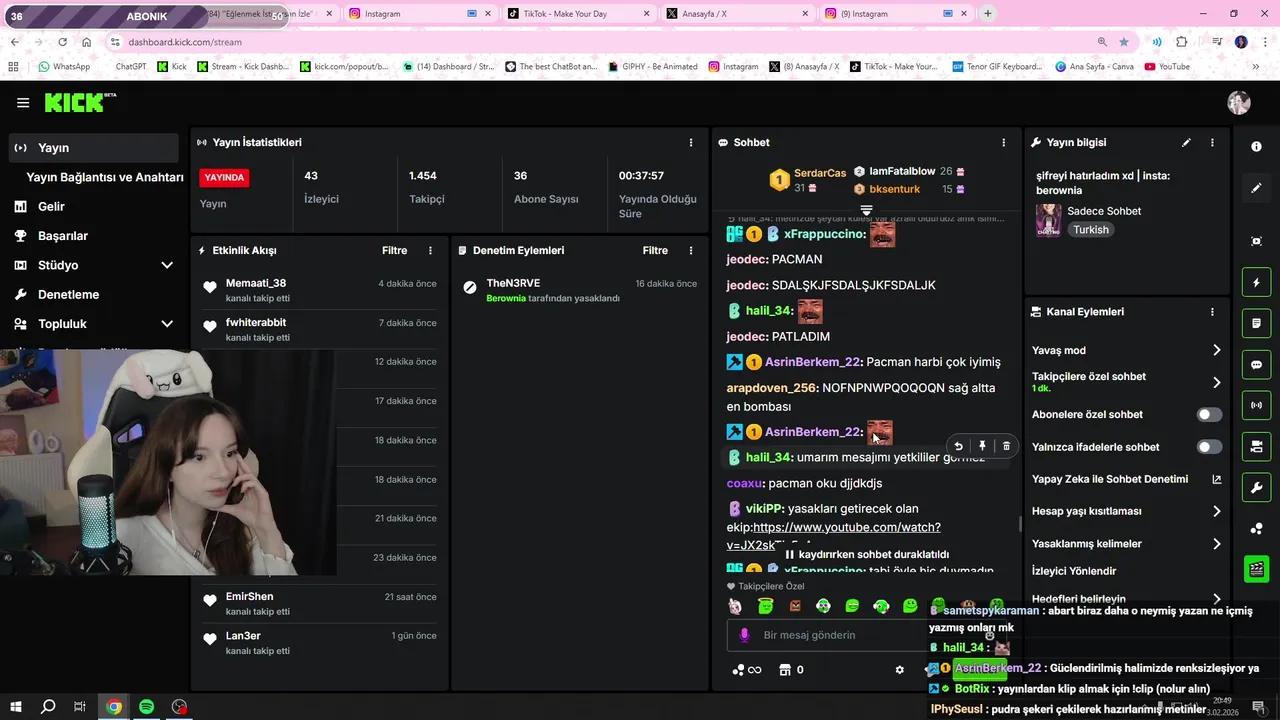Click YouTube link in vikiPP's message
Viewport: 1280px width, 720px height.
[x=834, y=536]
